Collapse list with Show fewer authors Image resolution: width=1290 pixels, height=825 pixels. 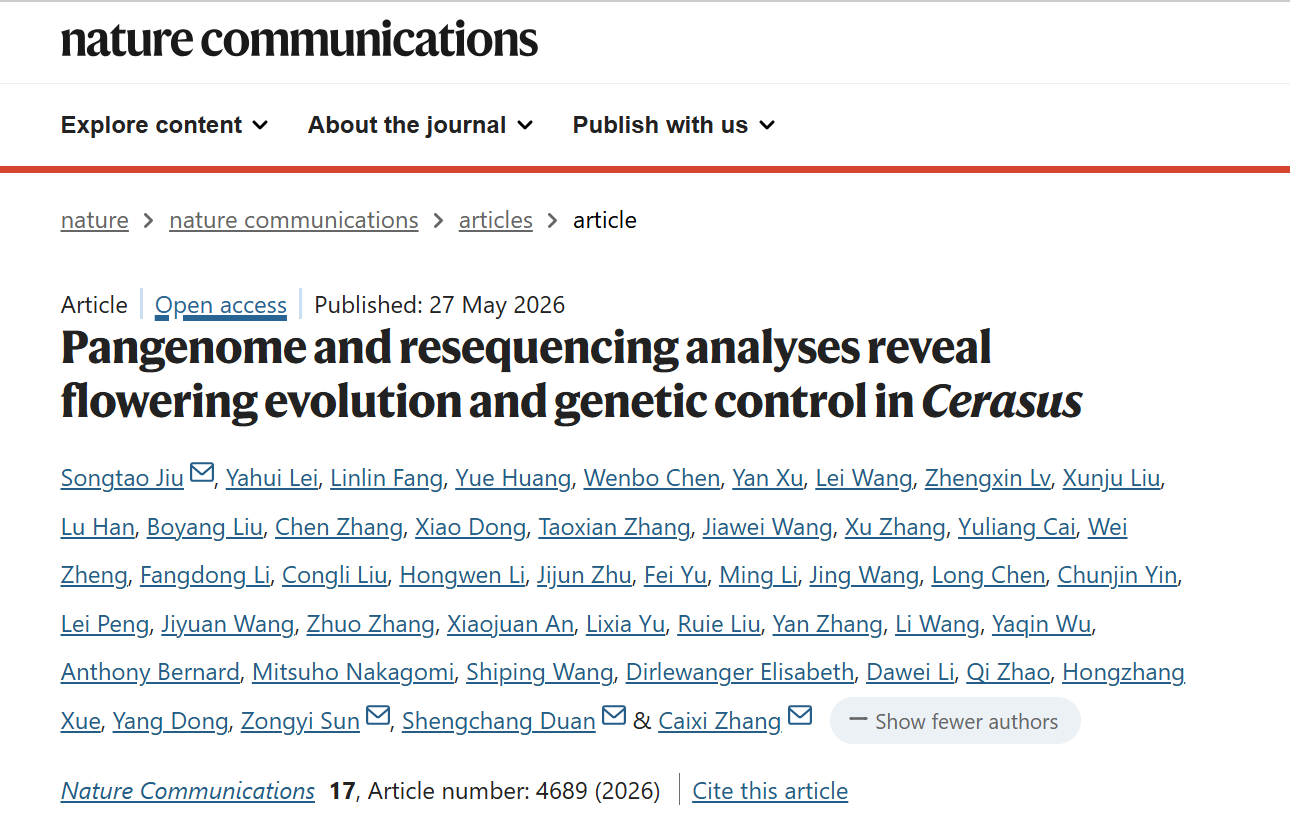[955, 721]
